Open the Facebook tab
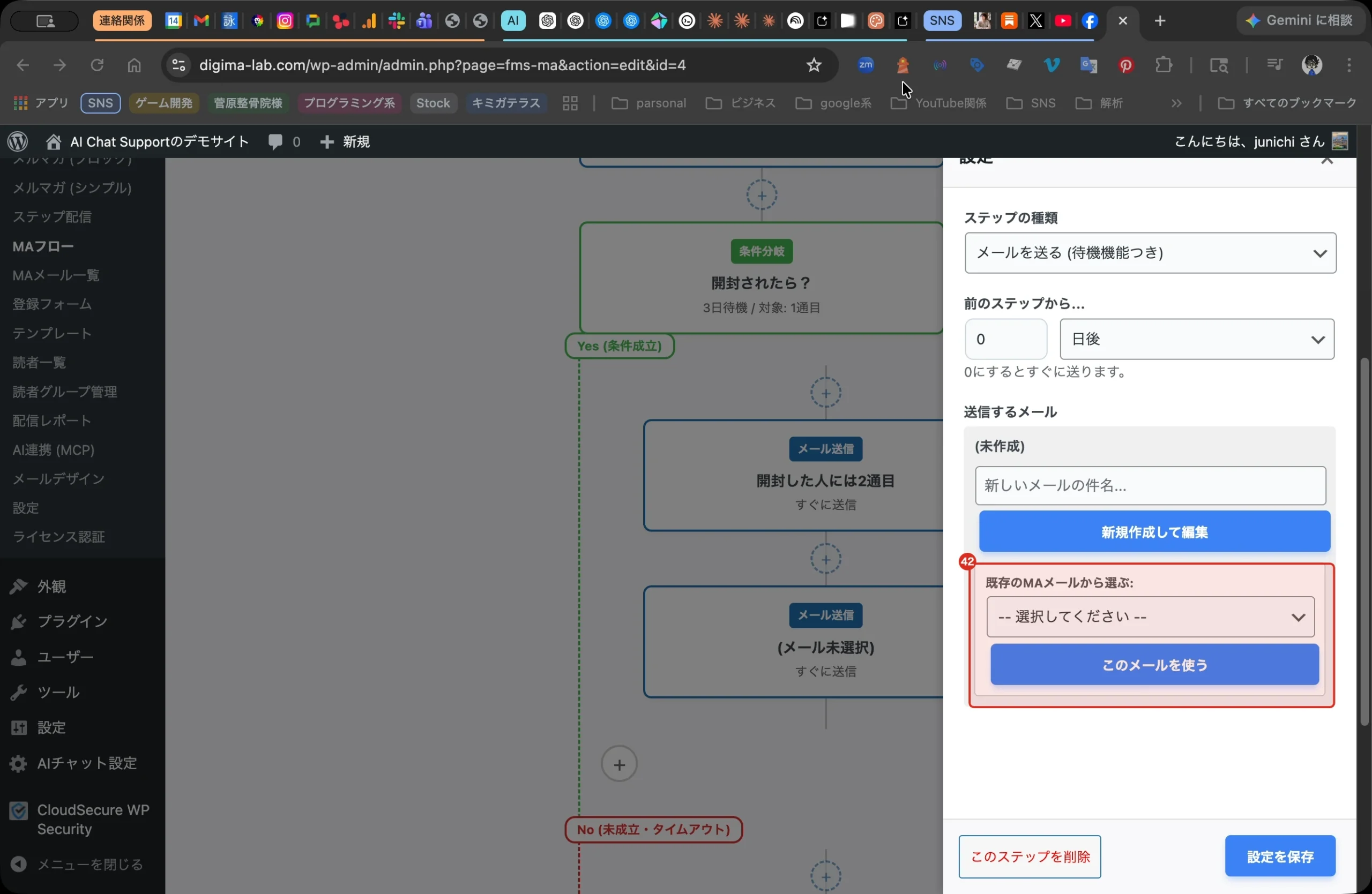The image size is (1372, 894). (x=1089, y=21)
